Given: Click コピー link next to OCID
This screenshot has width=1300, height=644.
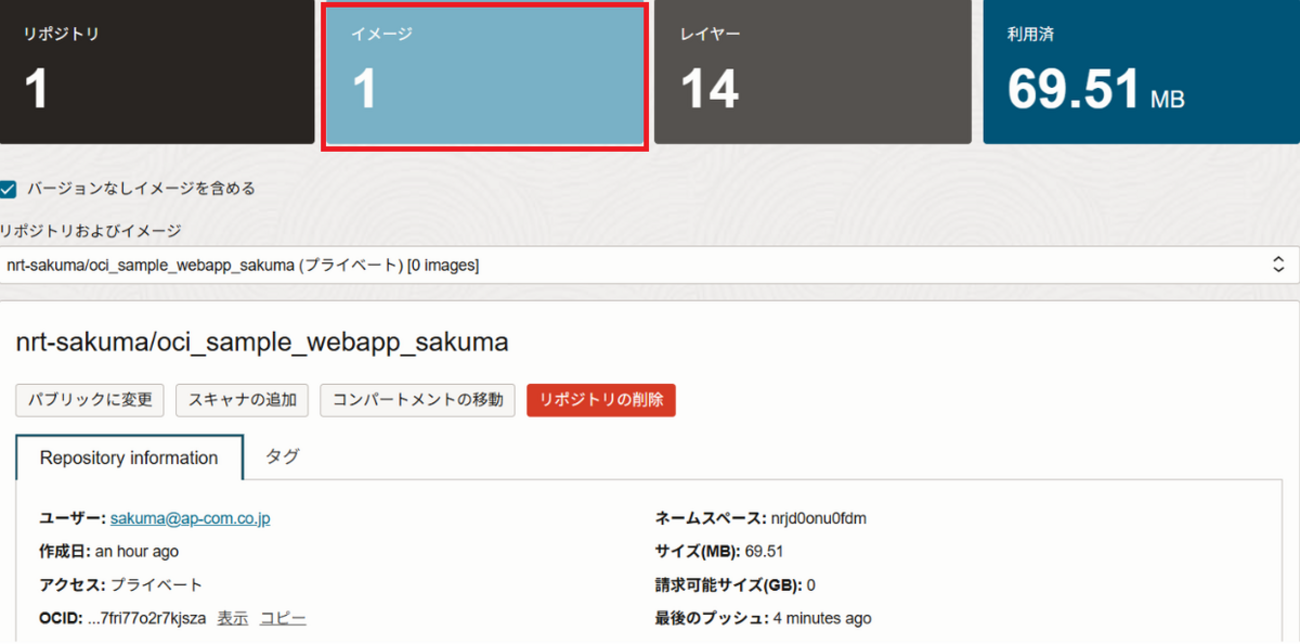Looking at the screenshot, I should [283, 618].
